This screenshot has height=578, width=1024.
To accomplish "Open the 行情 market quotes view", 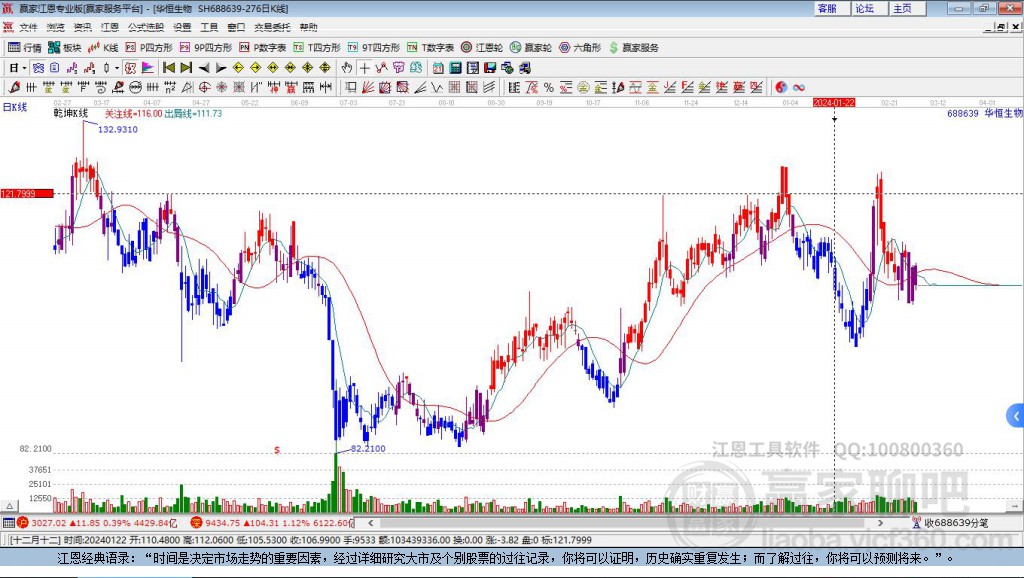I will click(x=25, y=47).
